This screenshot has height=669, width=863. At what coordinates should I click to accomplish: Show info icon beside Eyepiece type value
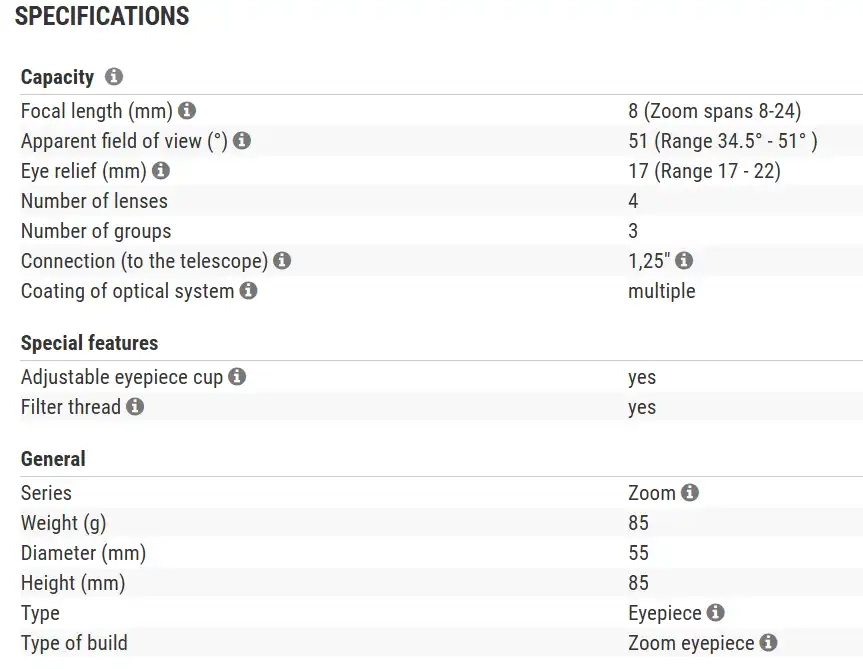[715, 613]
